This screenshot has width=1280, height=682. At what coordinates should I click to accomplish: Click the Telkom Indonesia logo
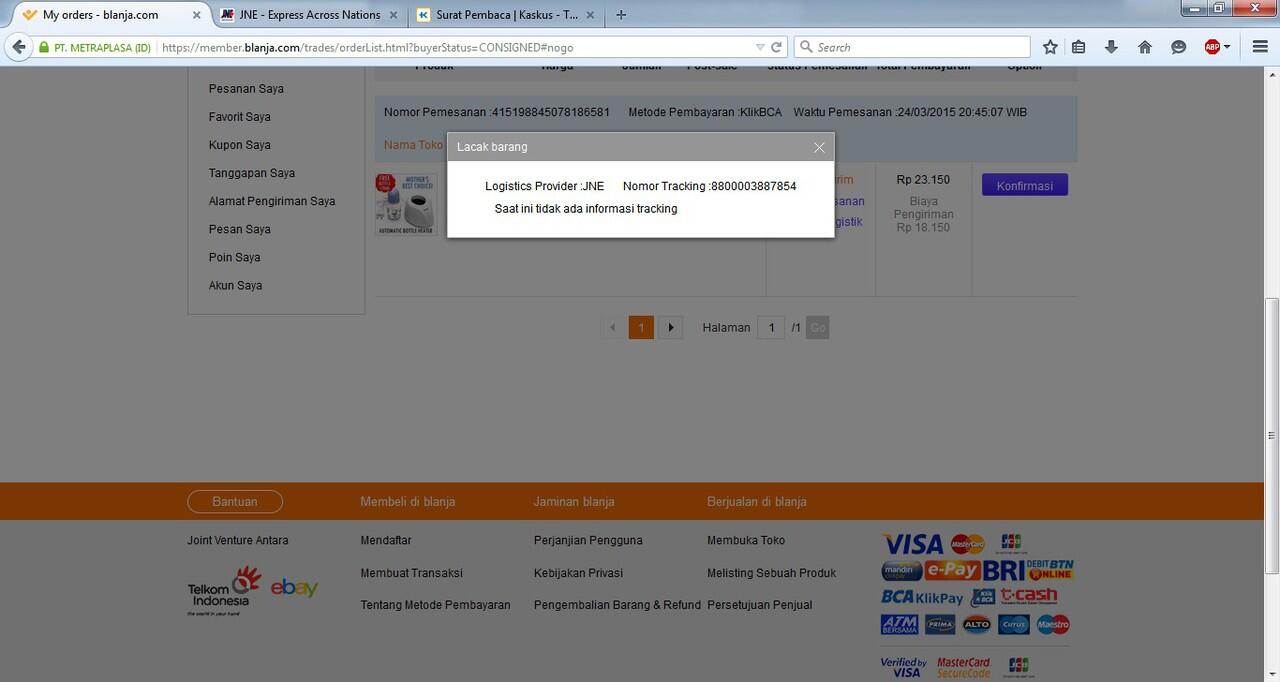224,590
